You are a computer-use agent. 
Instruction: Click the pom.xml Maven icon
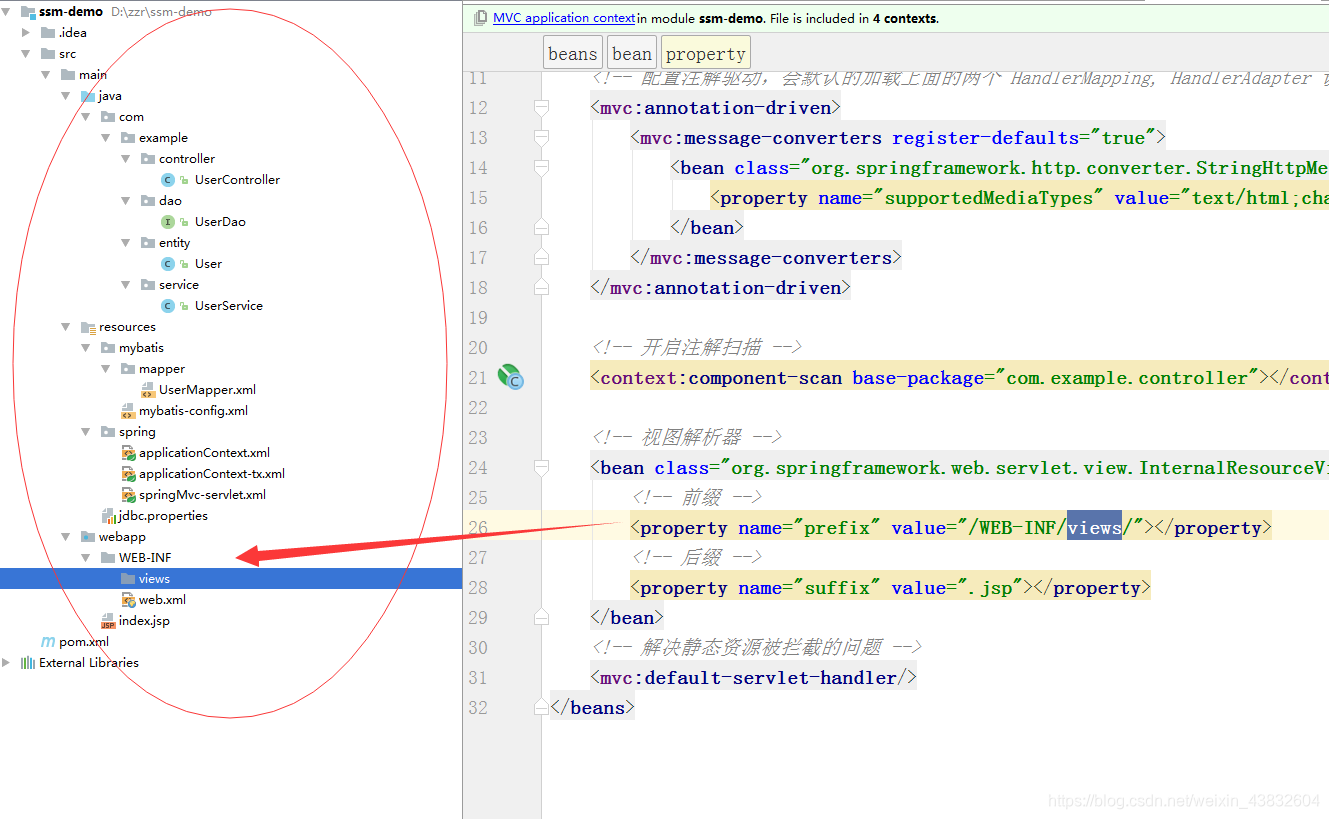pos(48,642)
